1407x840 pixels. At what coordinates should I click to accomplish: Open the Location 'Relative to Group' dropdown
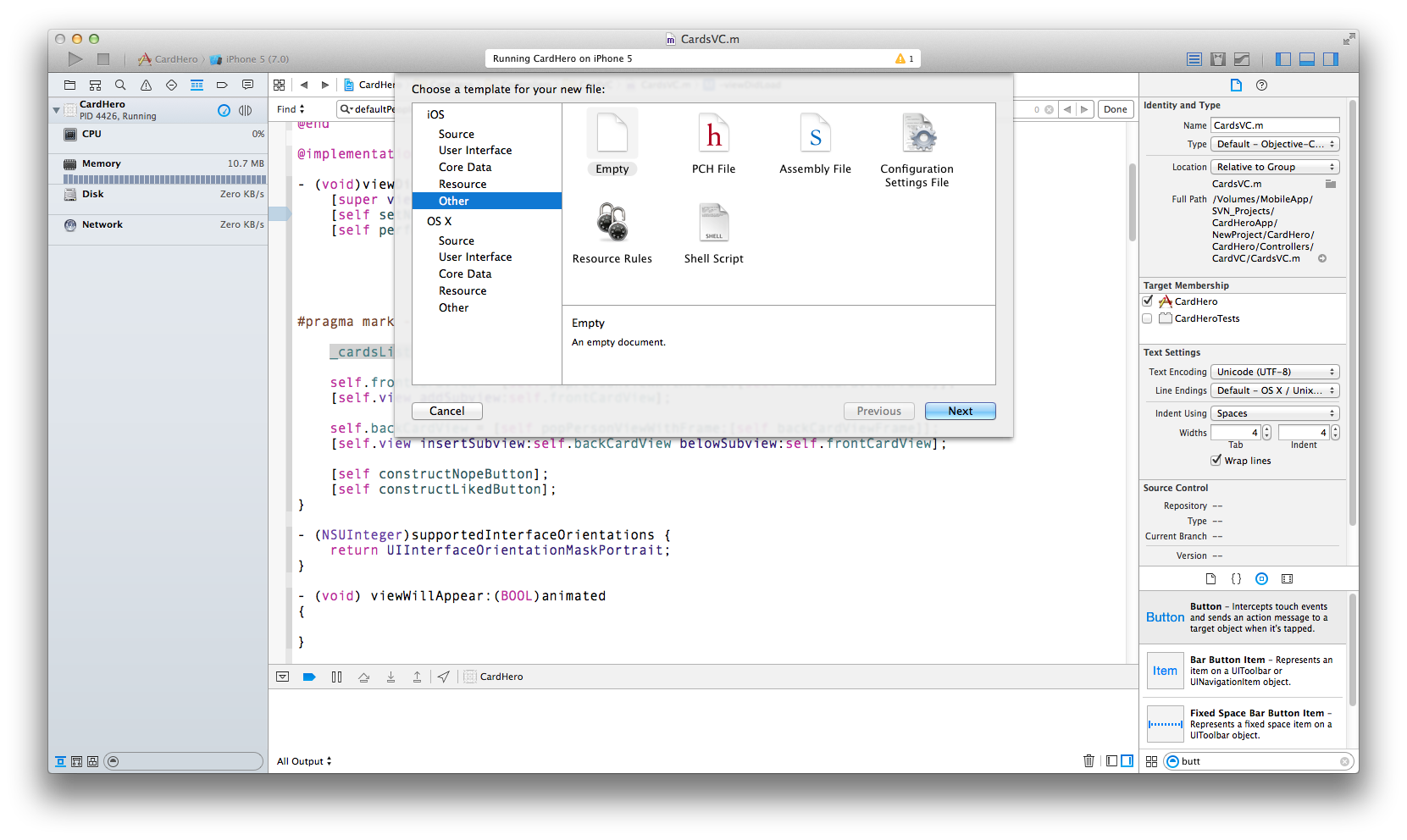click(1275, 167)
